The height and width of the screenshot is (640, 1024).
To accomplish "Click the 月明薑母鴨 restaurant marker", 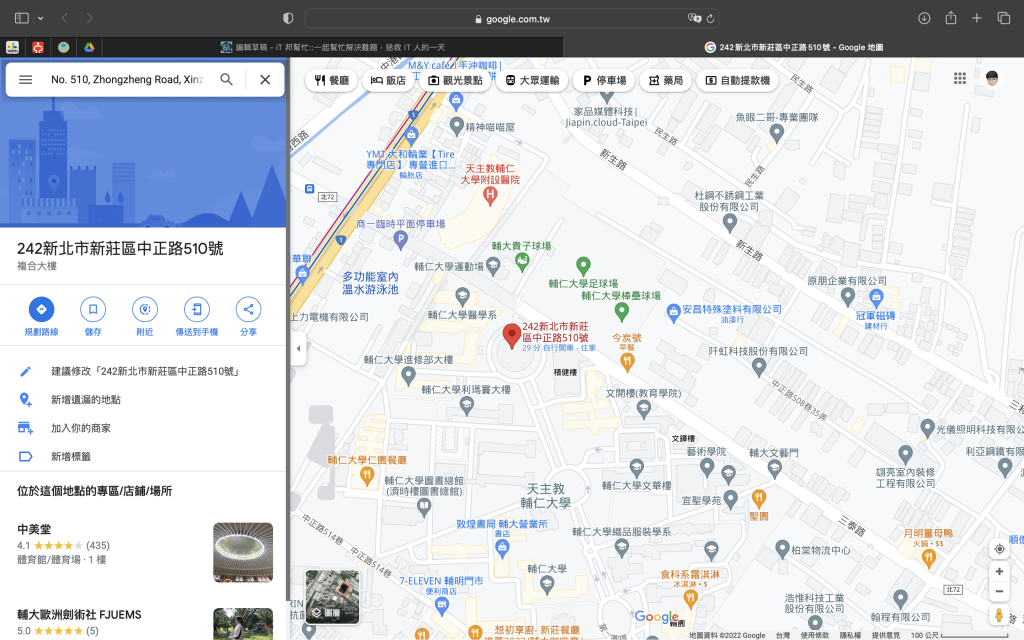I will (929, 558).
